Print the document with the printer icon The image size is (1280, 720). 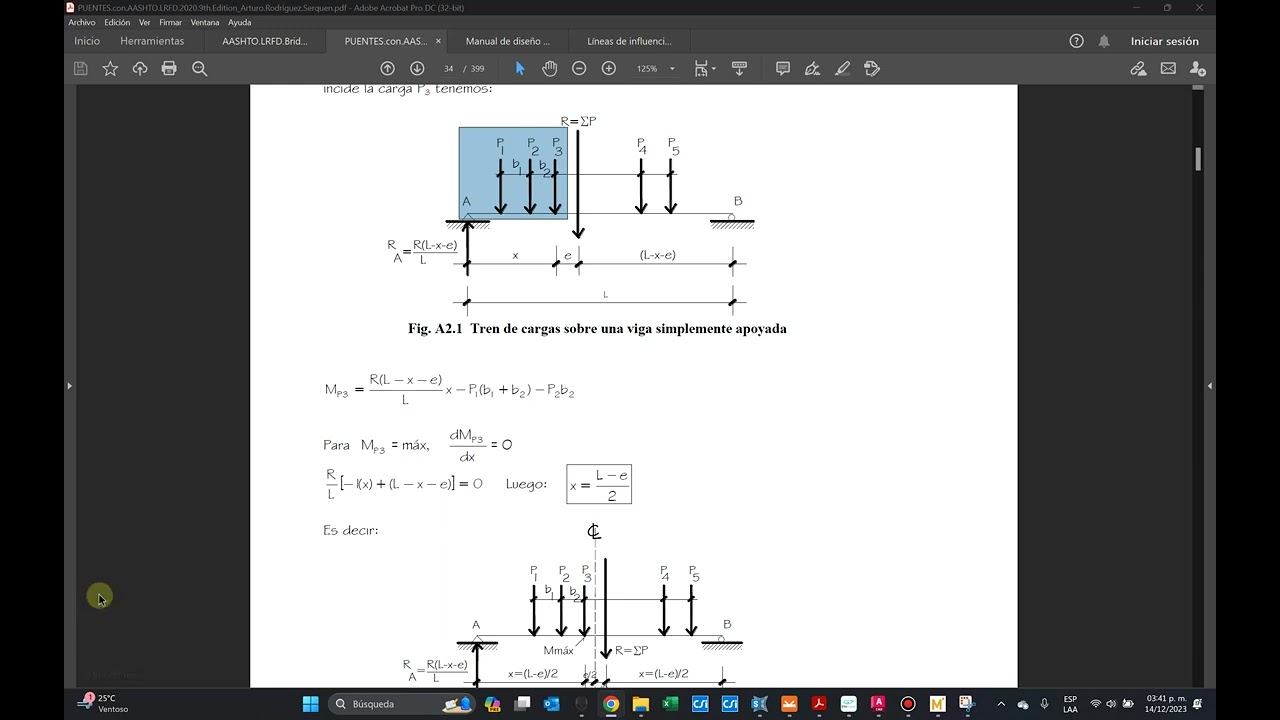[x=169, y=68]
